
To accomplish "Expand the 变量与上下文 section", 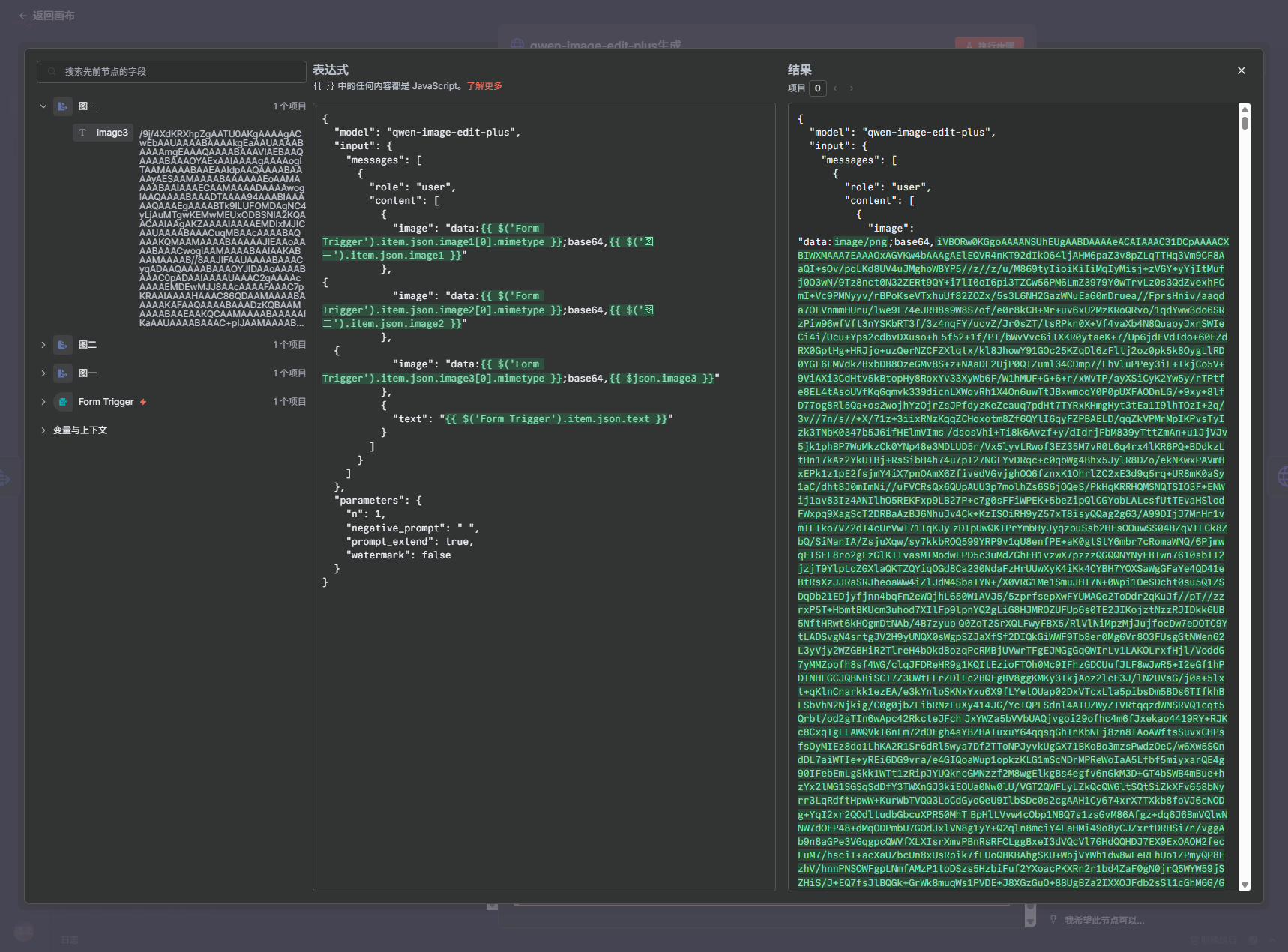I will pos(43,430).
